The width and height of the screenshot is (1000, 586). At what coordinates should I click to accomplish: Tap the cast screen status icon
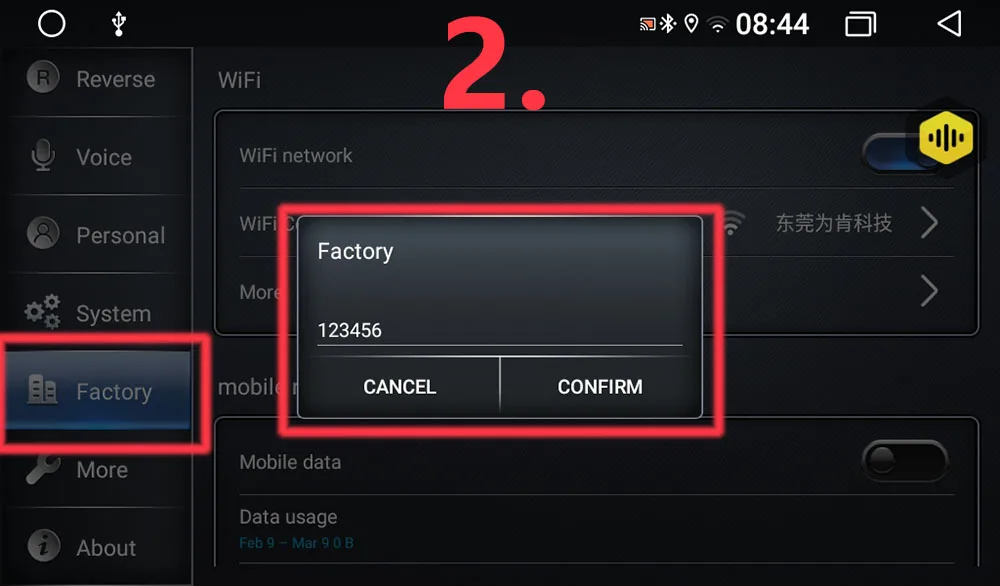(647, 25)
